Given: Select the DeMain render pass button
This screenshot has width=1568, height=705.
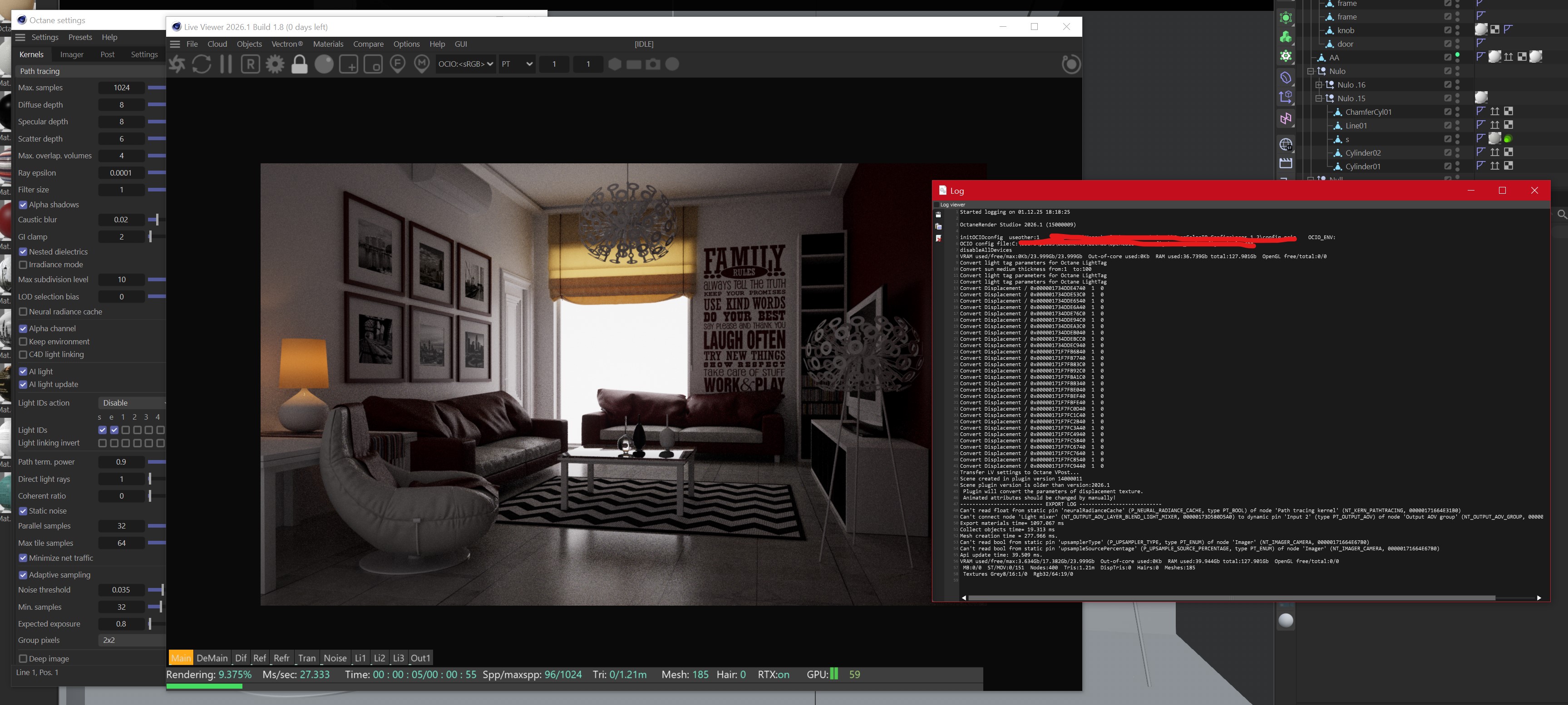Looking at the screenshot, I should (212, 658).
